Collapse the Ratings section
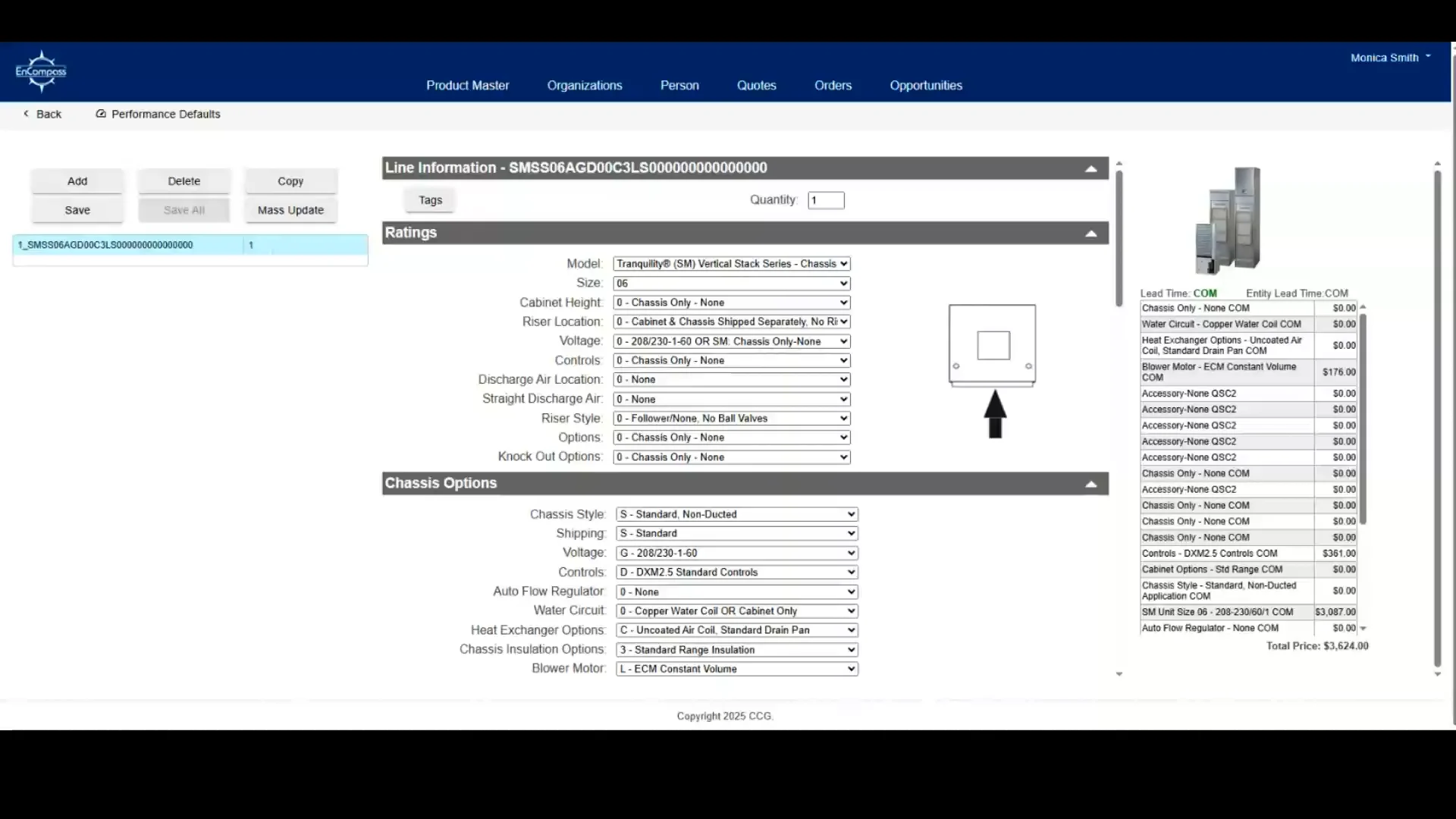1456x819 pixels. [1090, 233]
